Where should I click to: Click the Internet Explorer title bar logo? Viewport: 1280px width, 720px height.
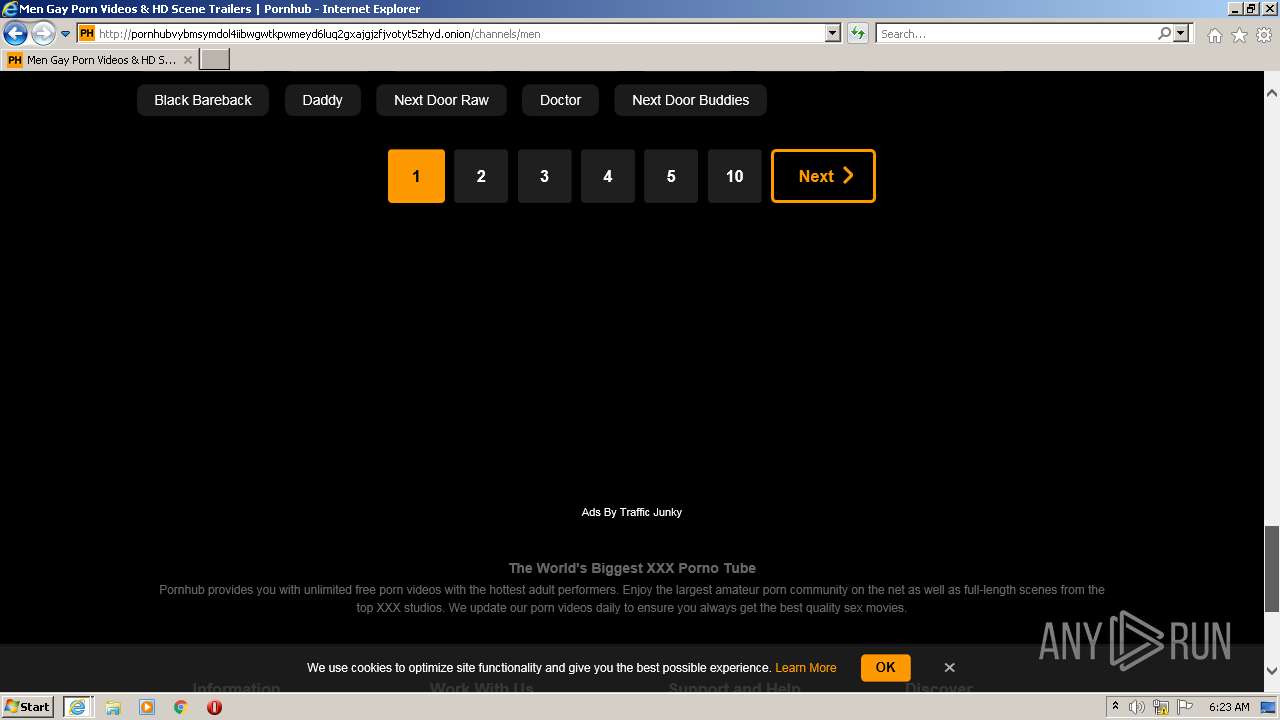coord(10,9)
